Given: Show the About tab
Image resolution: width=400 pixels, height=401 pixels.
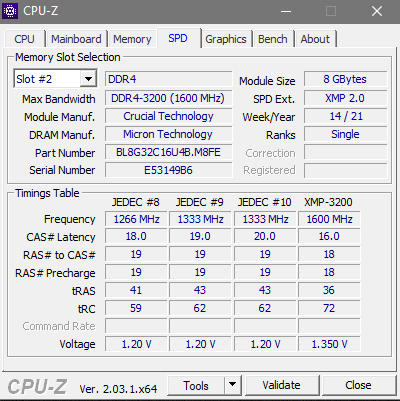Looking at the screenshot, I should tap(315, 39).
